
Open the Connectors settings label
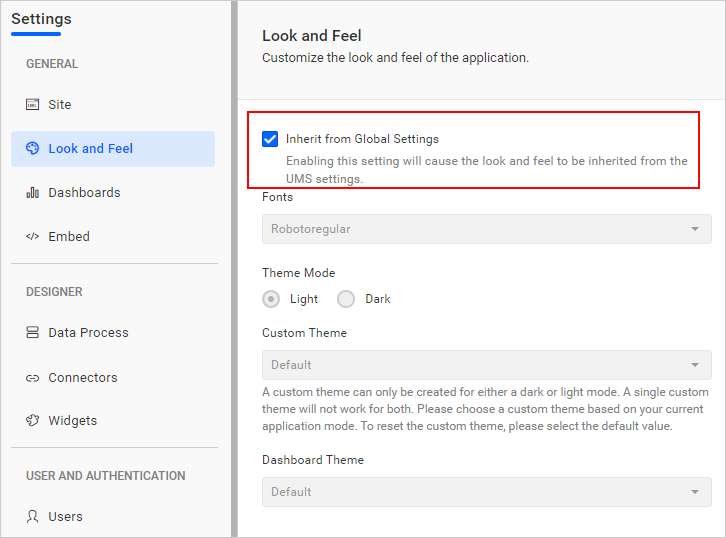[x=83, y=378]
